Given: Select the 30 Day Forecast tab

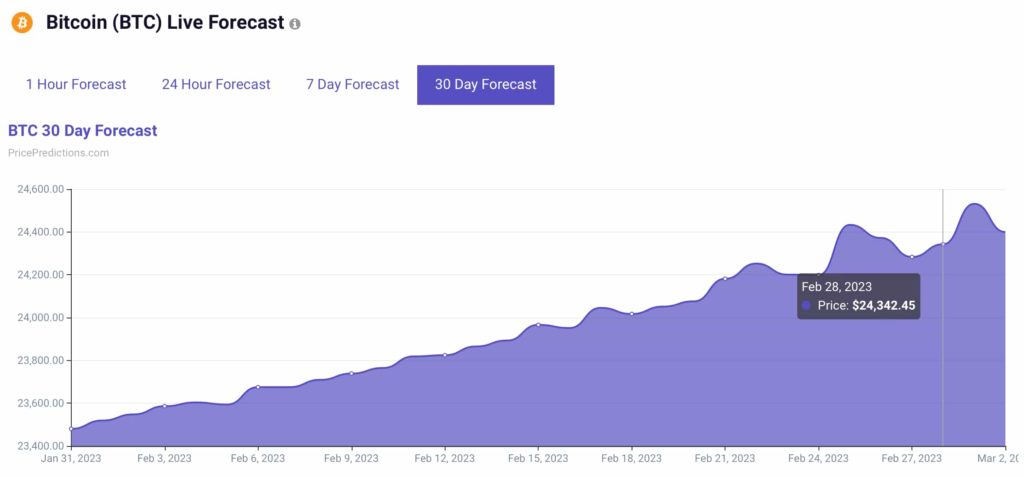Looking at the screenshot, I should 486,84.
